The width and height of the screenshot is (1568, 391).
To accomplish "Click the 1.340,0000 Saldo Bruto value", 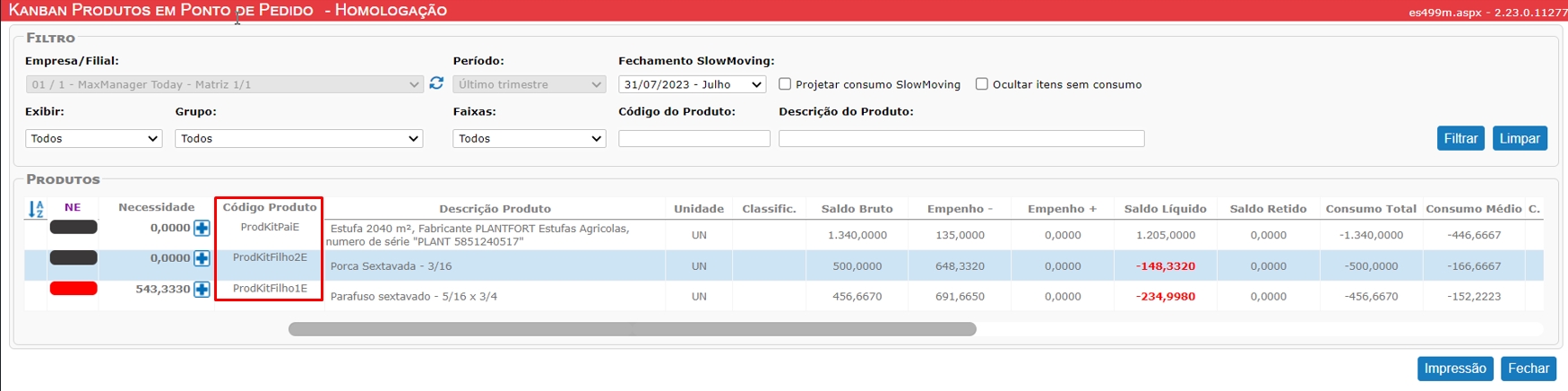I will pos(857,235).
